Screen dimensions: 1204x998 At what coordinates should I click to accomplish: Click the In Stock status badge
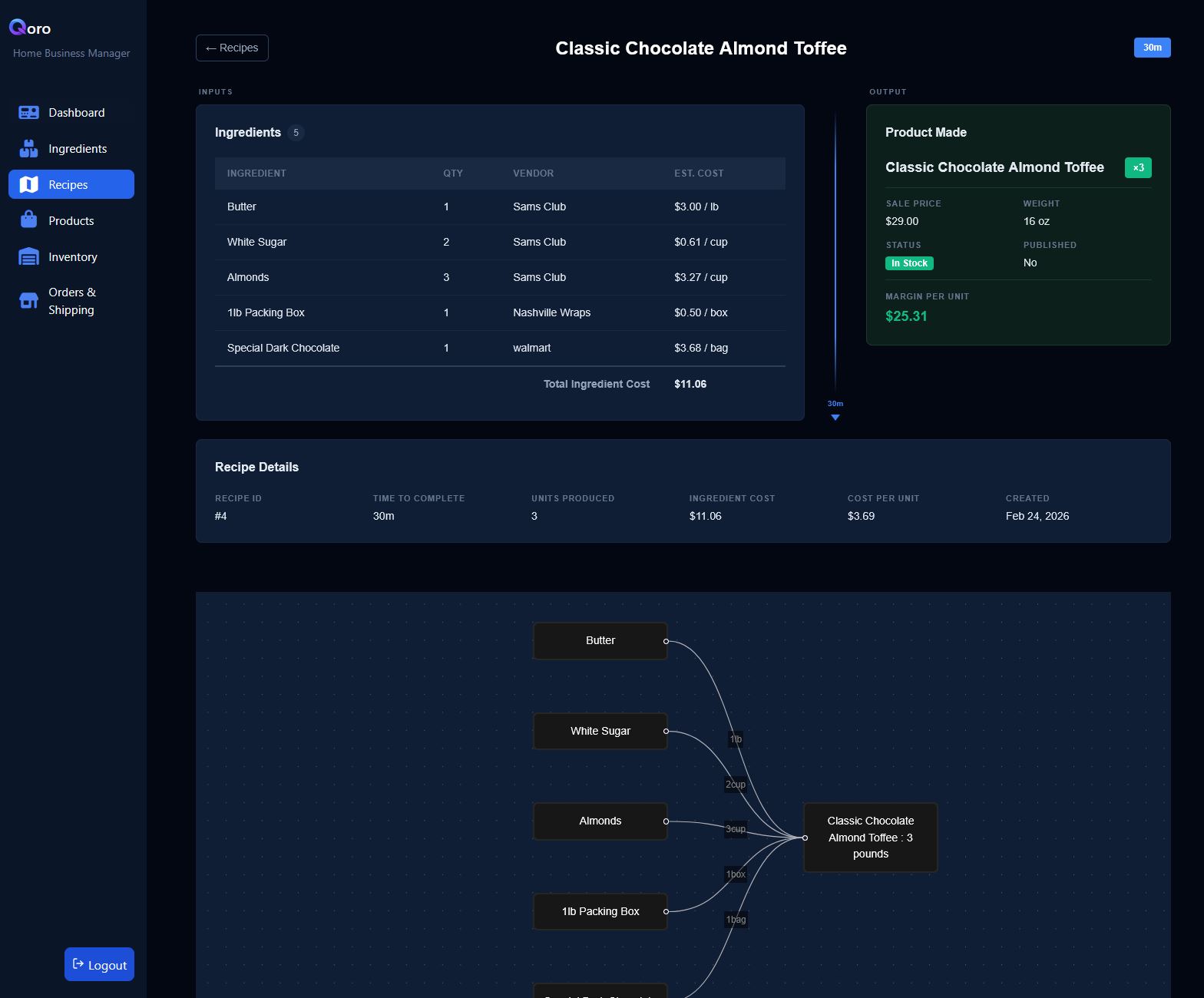[x=909, y=263]
